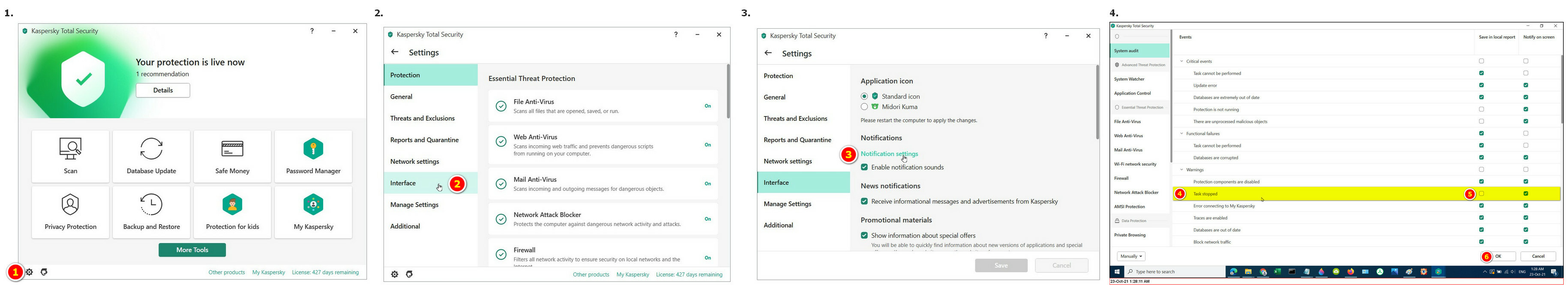This screenshot has height=289, width=1568.
Task: Select the highlighted 'Task stopped' row text
Action: (x=1205, y=194)
